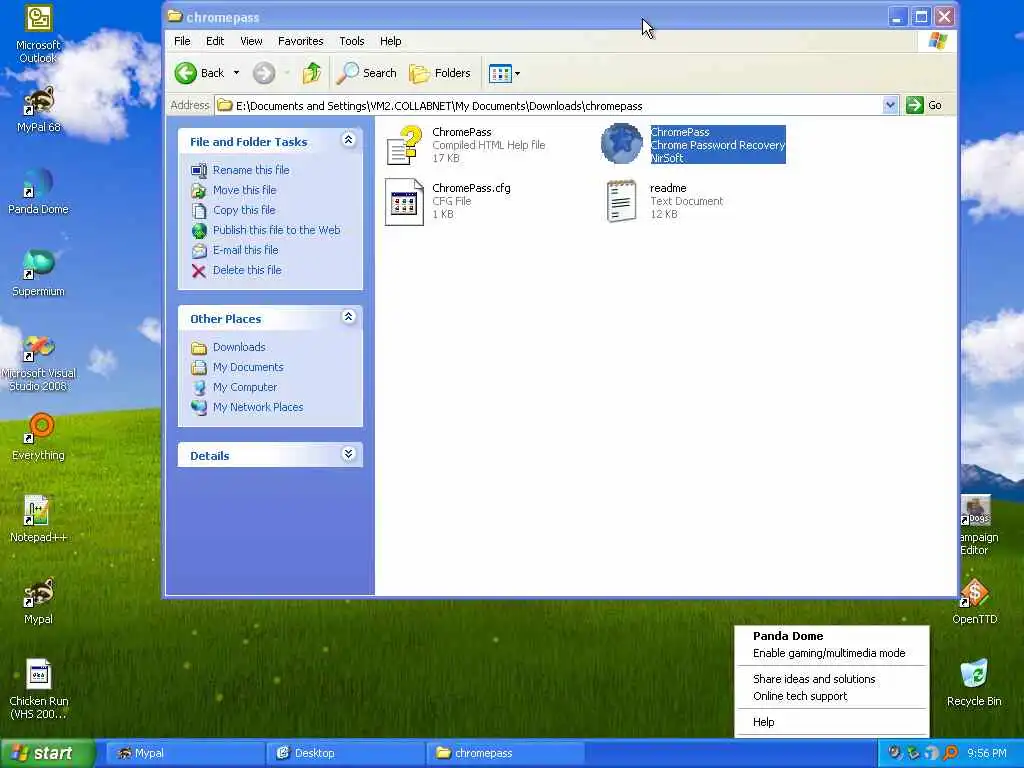
Task: Switch to chromepass taskbar button
Action: click(x=505, y=754)
